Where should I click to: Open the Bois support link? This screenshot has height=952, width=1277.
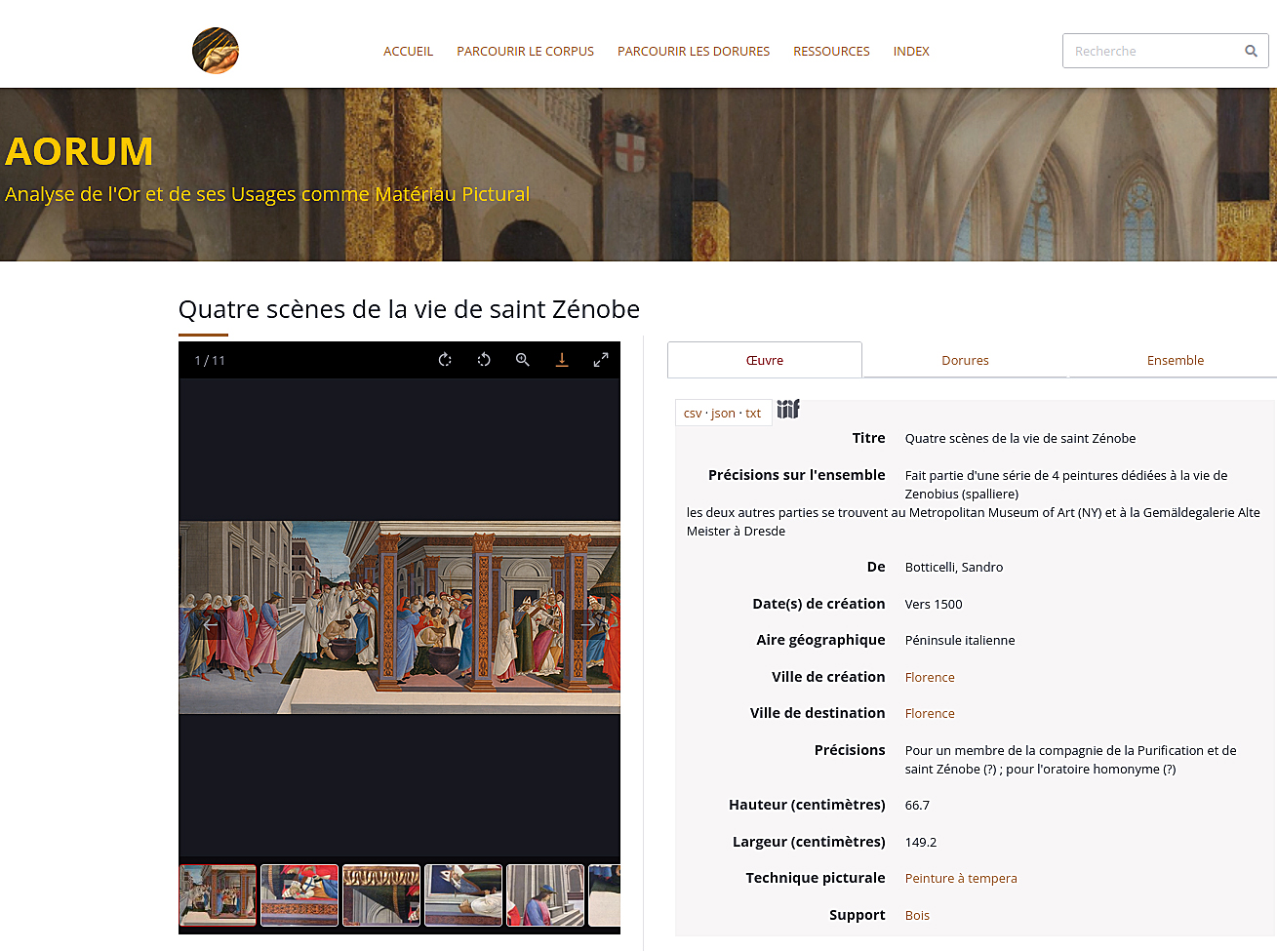(917, 915)
